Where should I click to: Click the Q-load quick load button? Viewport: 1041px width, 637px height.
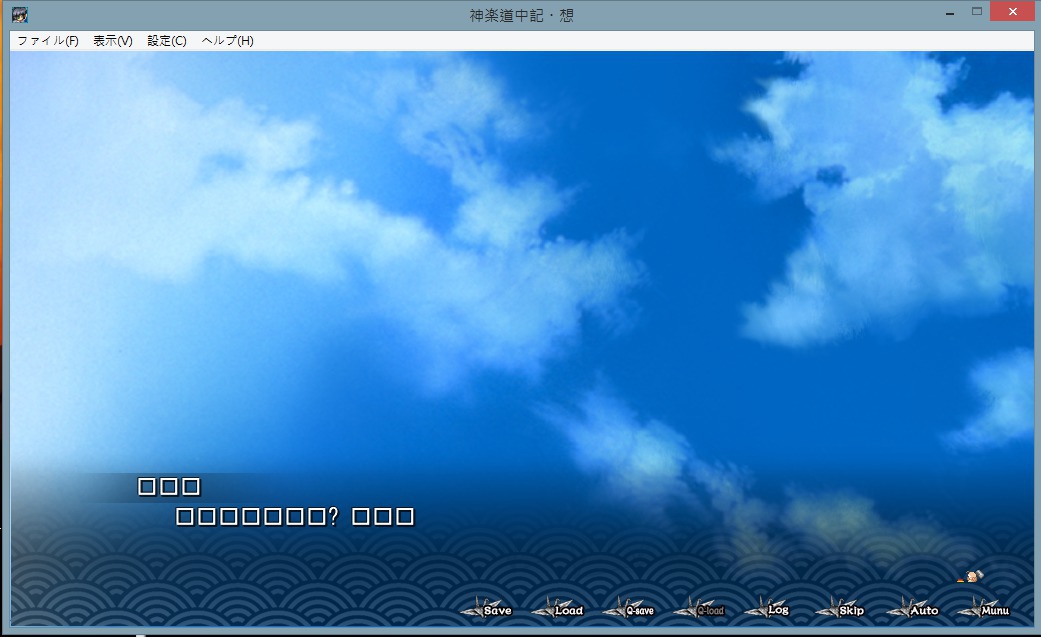pyautogui.click(x=699, y=608)
